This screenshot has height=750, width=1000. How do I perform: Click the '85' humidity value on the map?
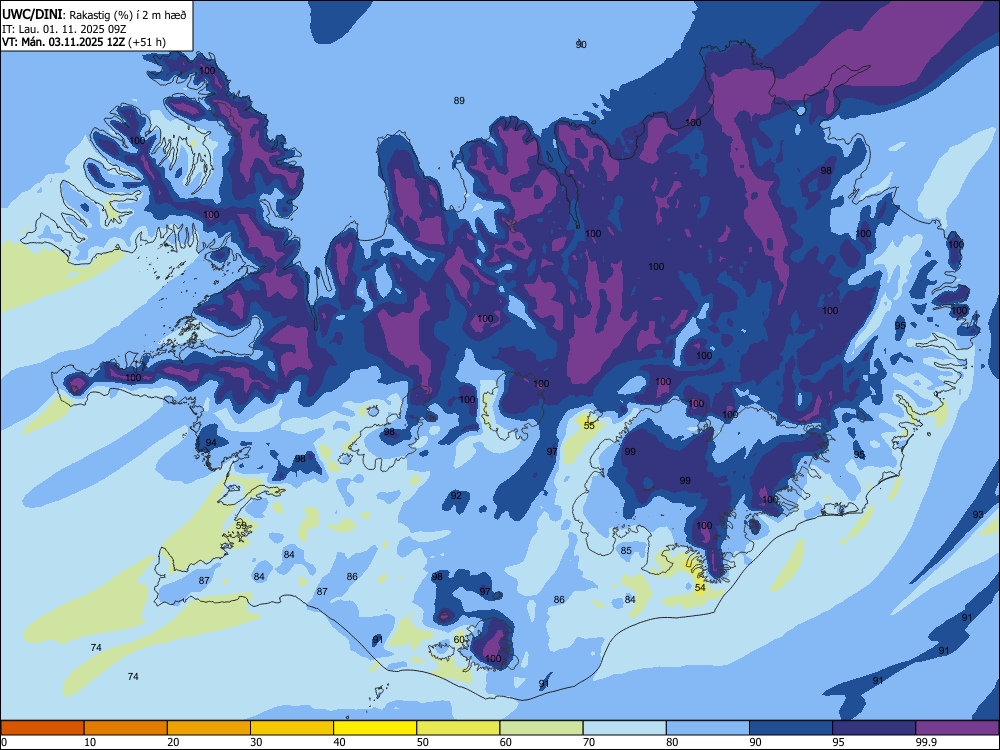click(626, 550)
